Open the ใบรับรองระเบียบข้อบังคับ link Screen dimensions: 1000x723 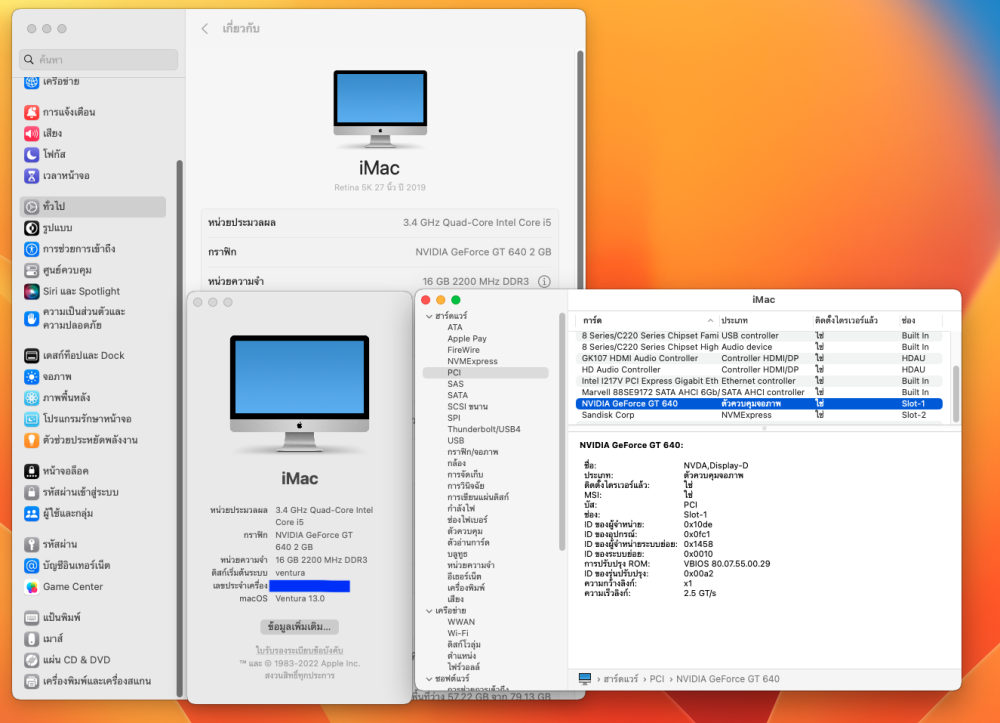[299, 650]
